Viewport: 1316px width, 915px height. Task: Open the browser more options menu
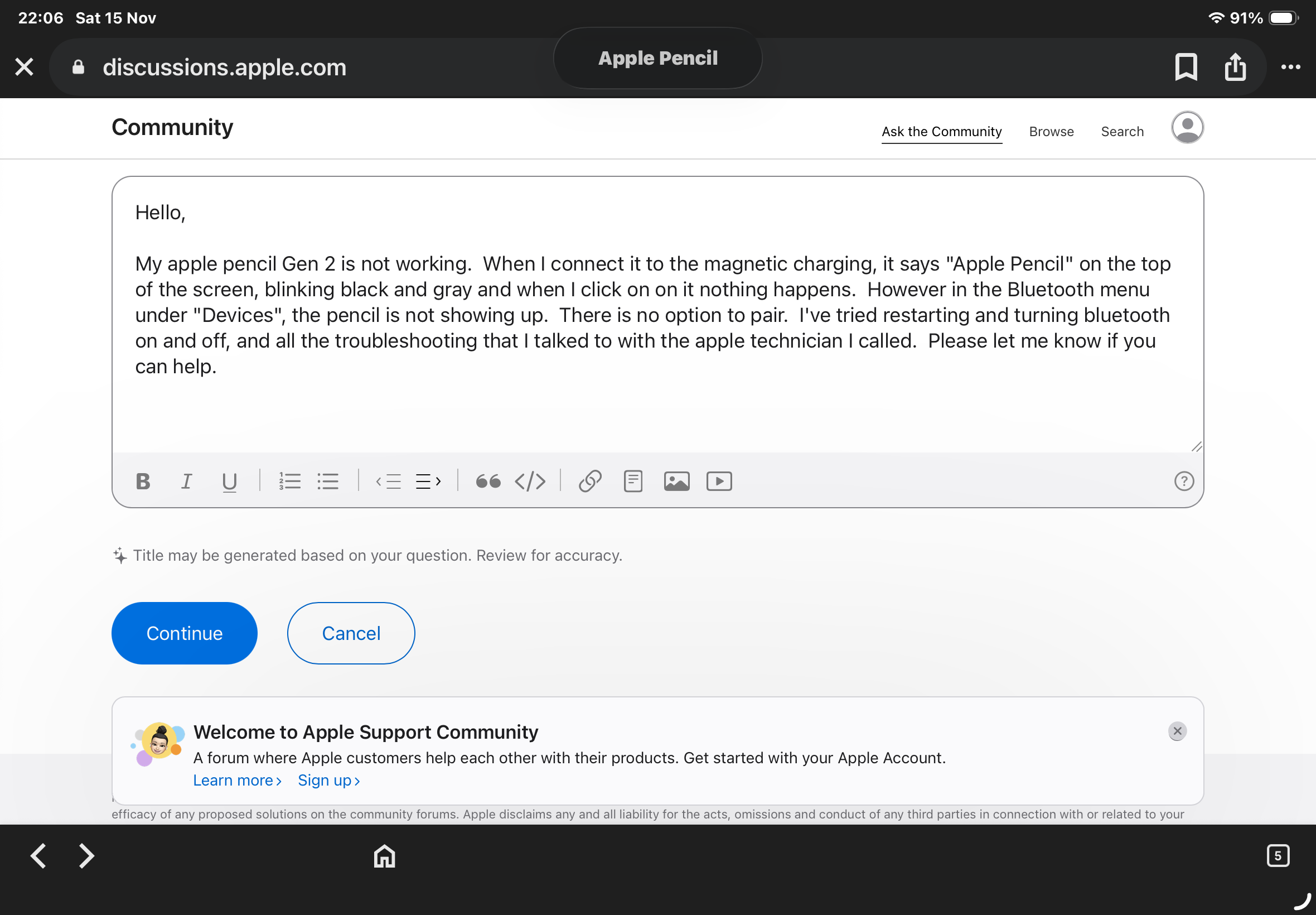1290,67
